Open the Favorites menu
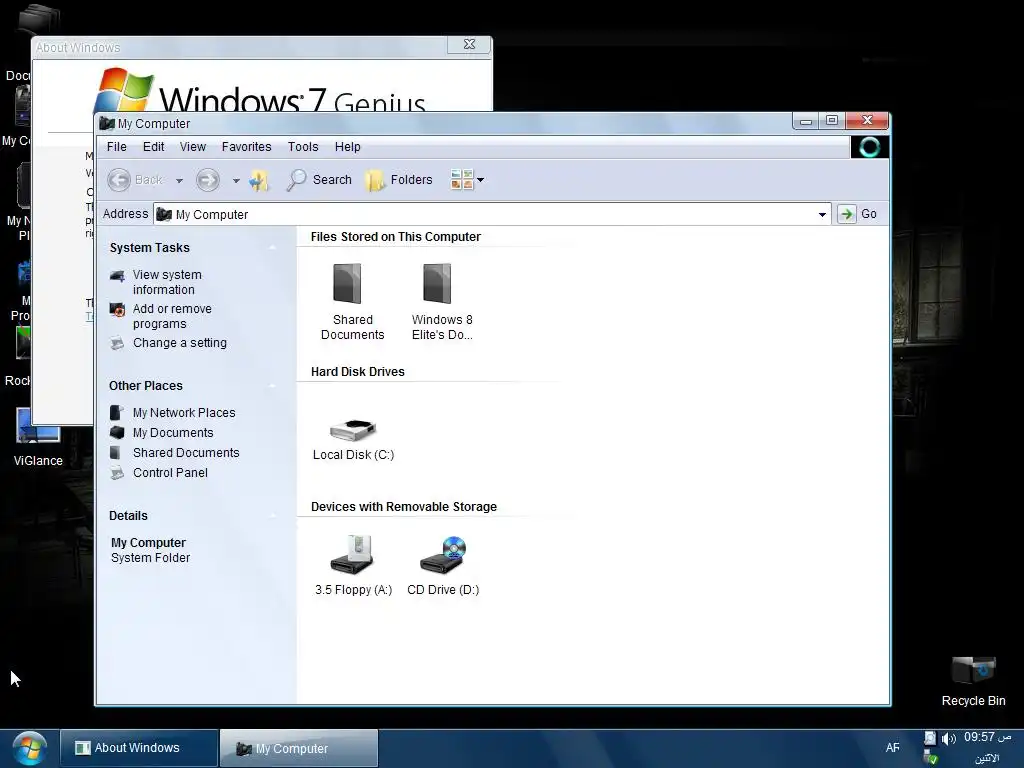 point(246,147)
